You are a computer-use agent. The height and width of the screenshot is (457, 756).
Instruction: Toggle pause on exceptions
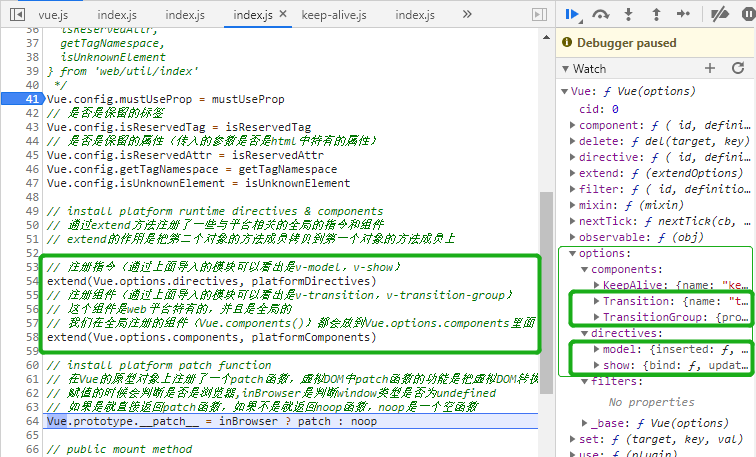(x=749, y=14)
